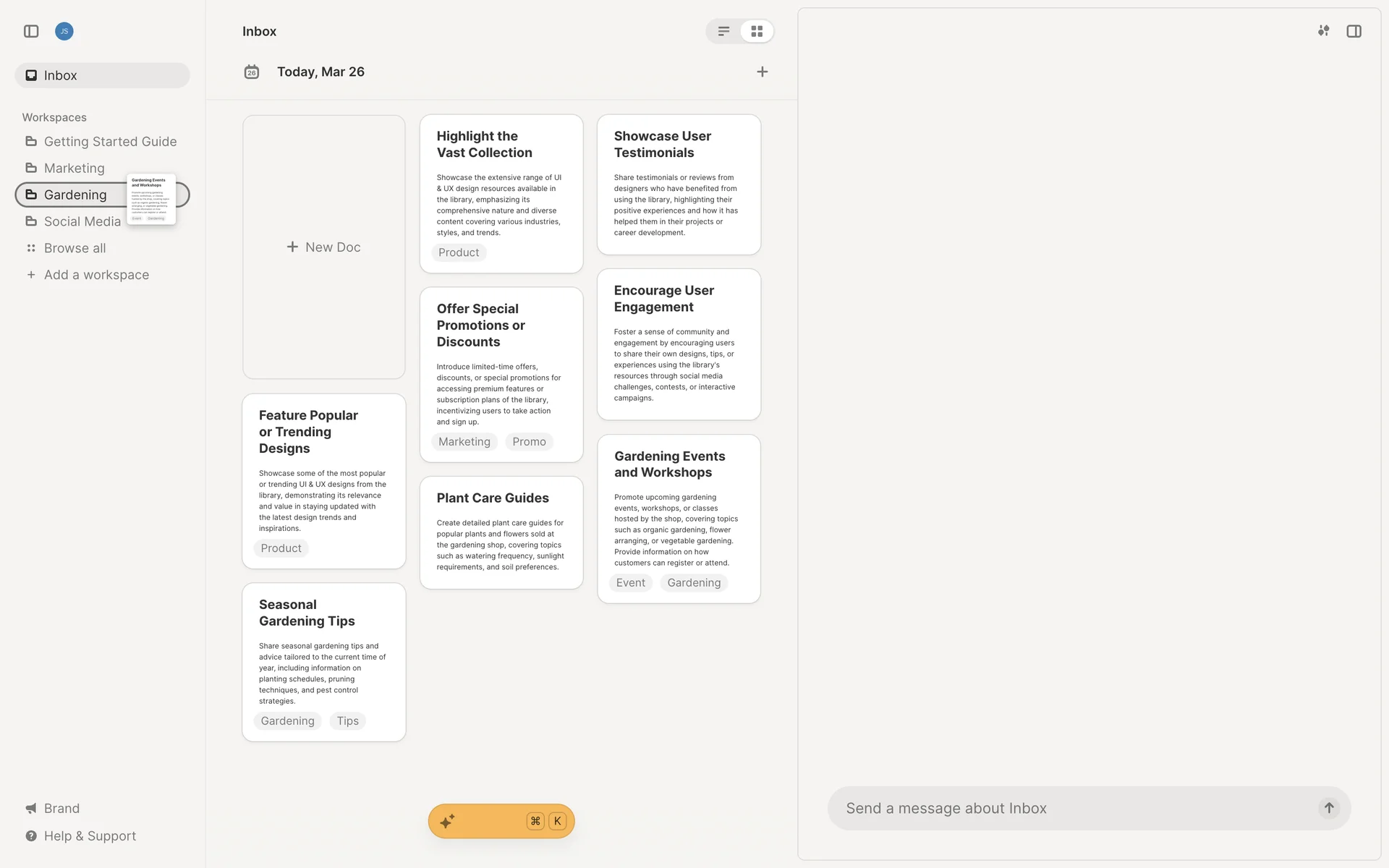The width and height of the screenshot is (1389, 868).
Task: Open Browse all workspaces
Action: click(75, 248)
